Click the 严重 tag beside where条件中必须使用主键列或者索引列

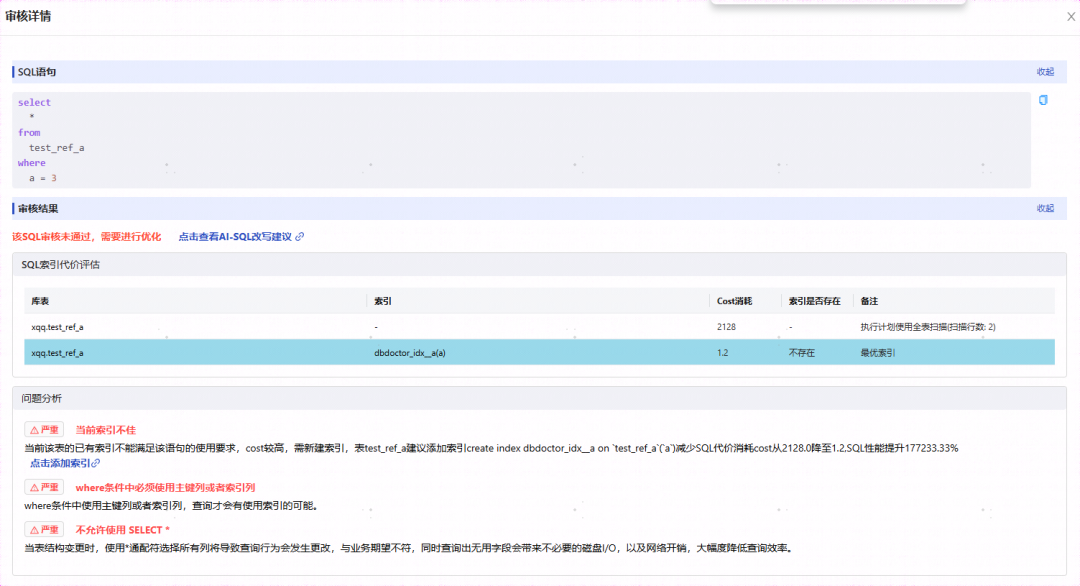tap(44, 488)
